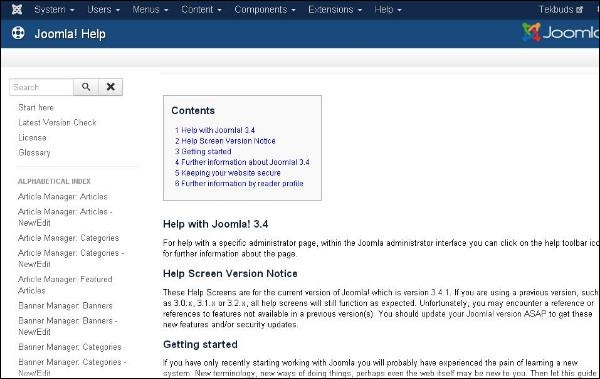Jump to 4 Further information about Joomla! 3.4
This screenshot has height=379, width=600.
[x=242, y=162]
